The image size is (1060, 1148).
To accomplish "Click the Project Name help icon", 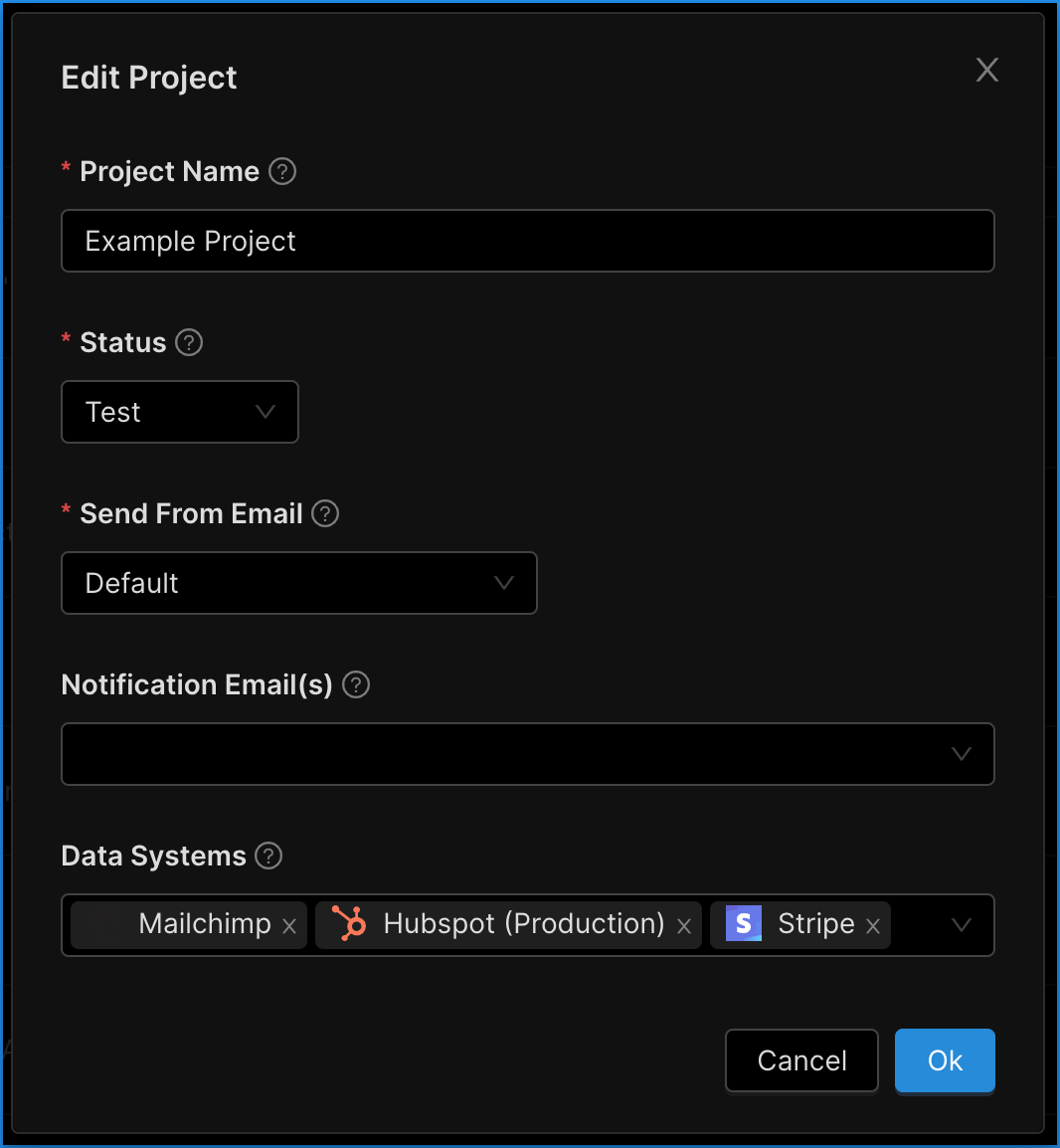I will coord(281,171).
